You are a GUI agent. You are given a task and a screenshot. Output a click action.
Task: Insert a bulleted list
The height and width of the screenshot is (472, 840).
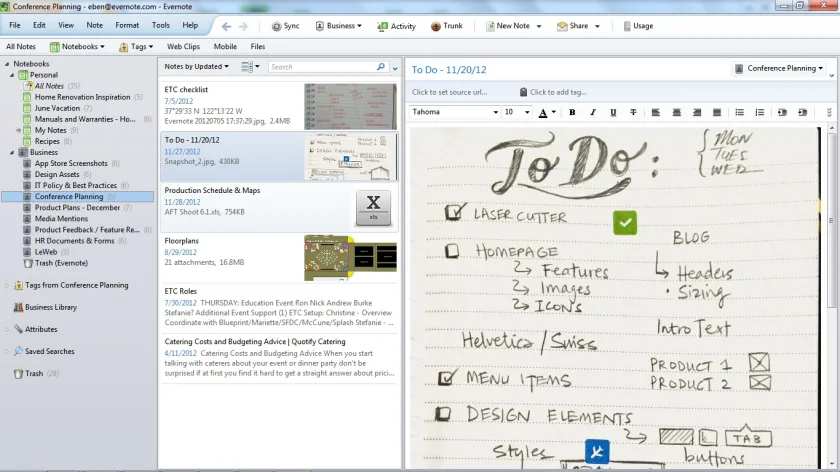(x=739, y=113)
